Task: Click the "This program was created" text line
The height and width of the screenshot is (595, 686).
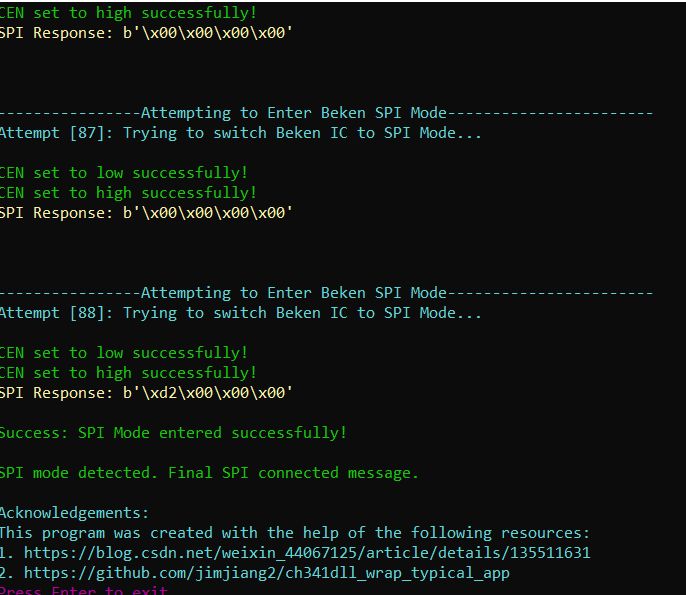Action: (294, 533)
